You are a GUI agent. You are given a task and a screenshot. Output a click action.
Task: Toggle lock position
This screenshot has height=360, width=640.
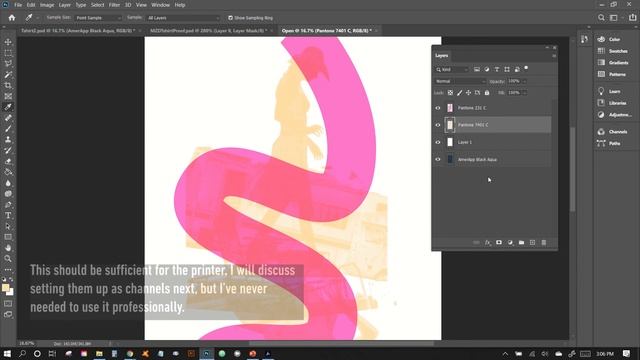(x=469, y=93)
